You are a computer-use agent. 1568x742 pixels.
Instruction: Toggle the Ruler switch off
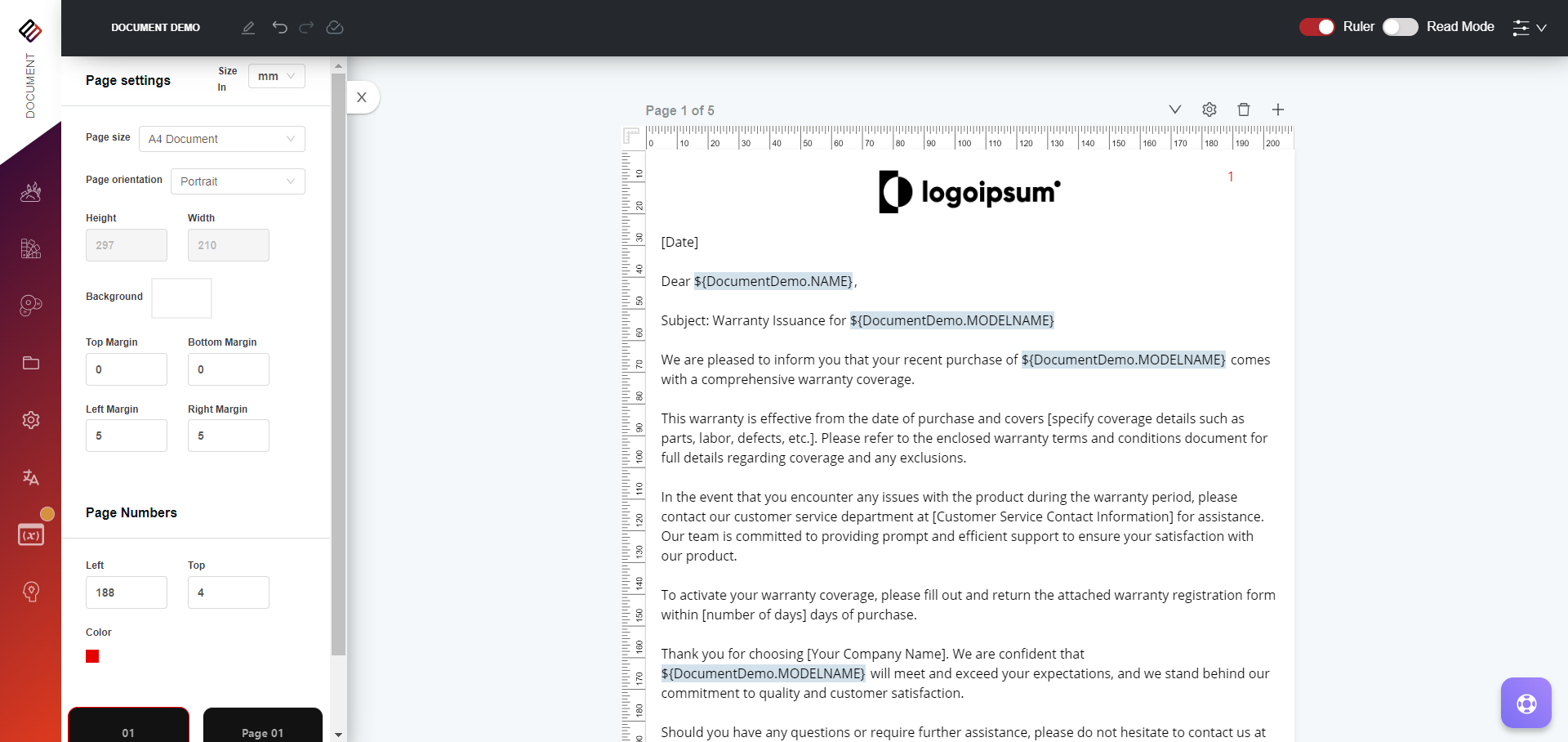(x=1316, y=27)
